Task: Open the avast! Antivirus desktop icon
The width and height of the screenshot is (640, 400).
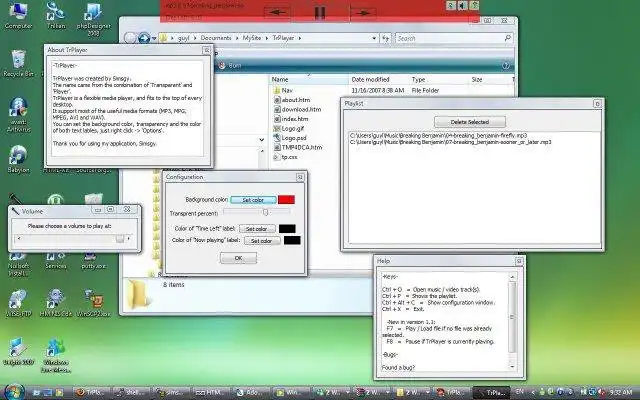Action: pyautogui.click(x=18, y=114)
